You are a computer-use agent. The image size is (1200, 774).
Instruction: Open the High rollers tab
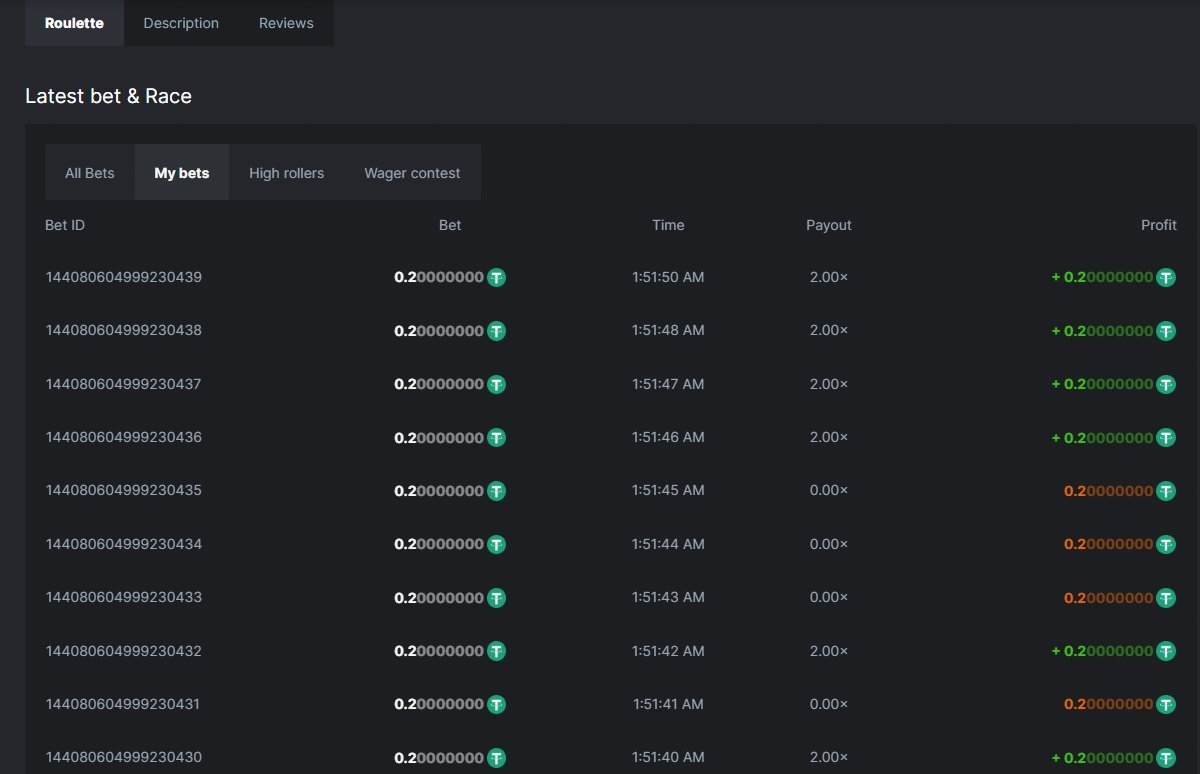[x=286, y=173]
